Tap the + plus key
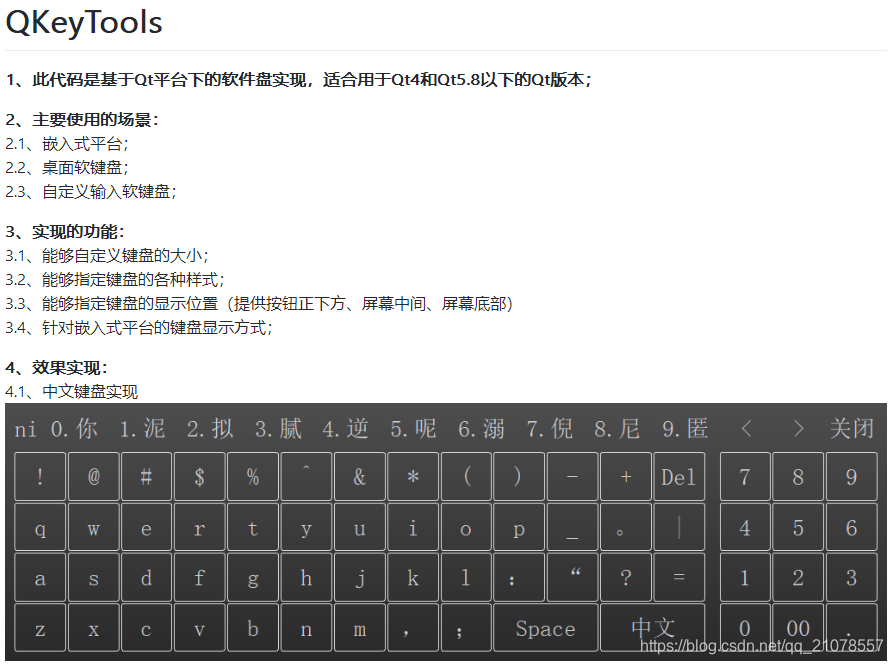This screenshot has height=665, width=894. tap(625, 476)
